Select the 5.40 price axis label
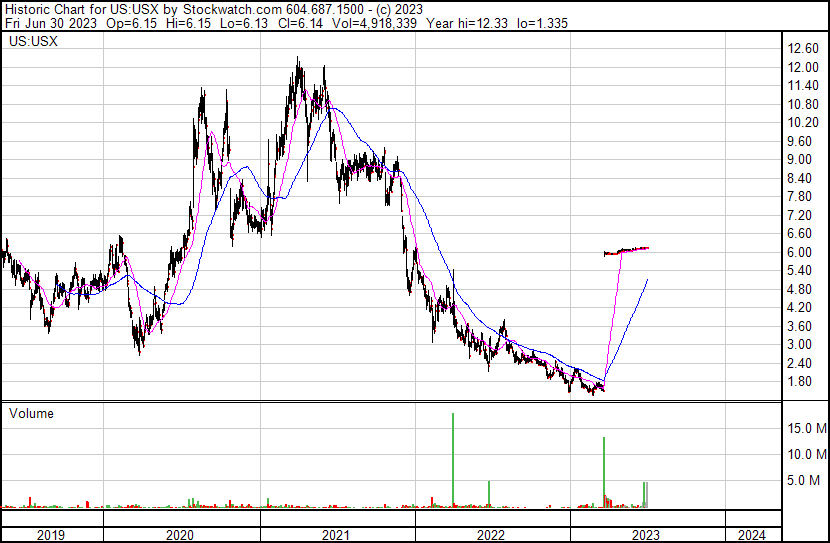This screenshot has height=543, width=830. (x=799, y=270)
